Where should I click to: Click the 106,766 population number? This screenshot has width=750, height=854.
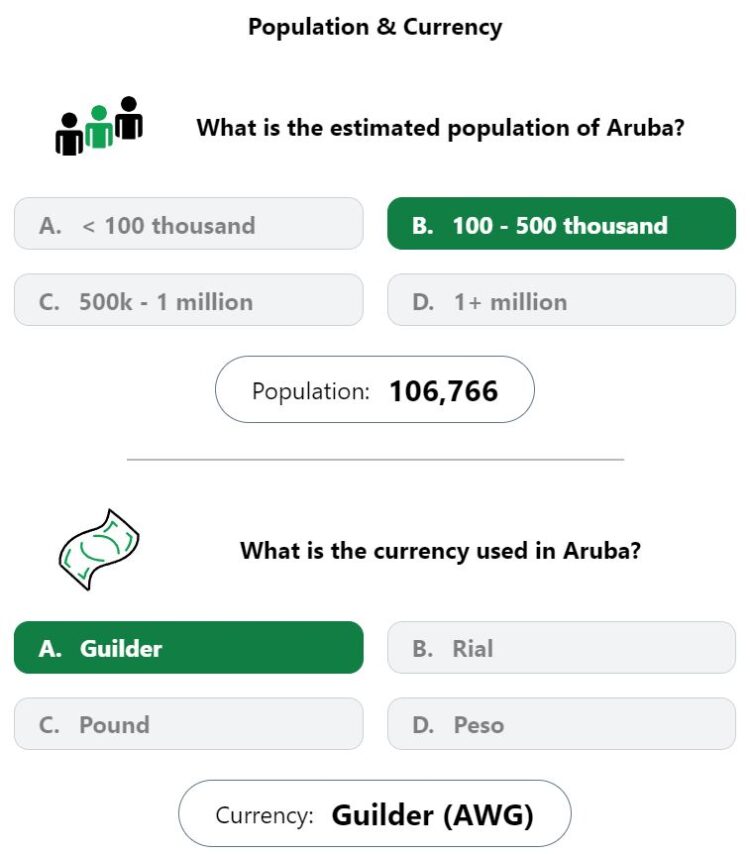[443, 391]
